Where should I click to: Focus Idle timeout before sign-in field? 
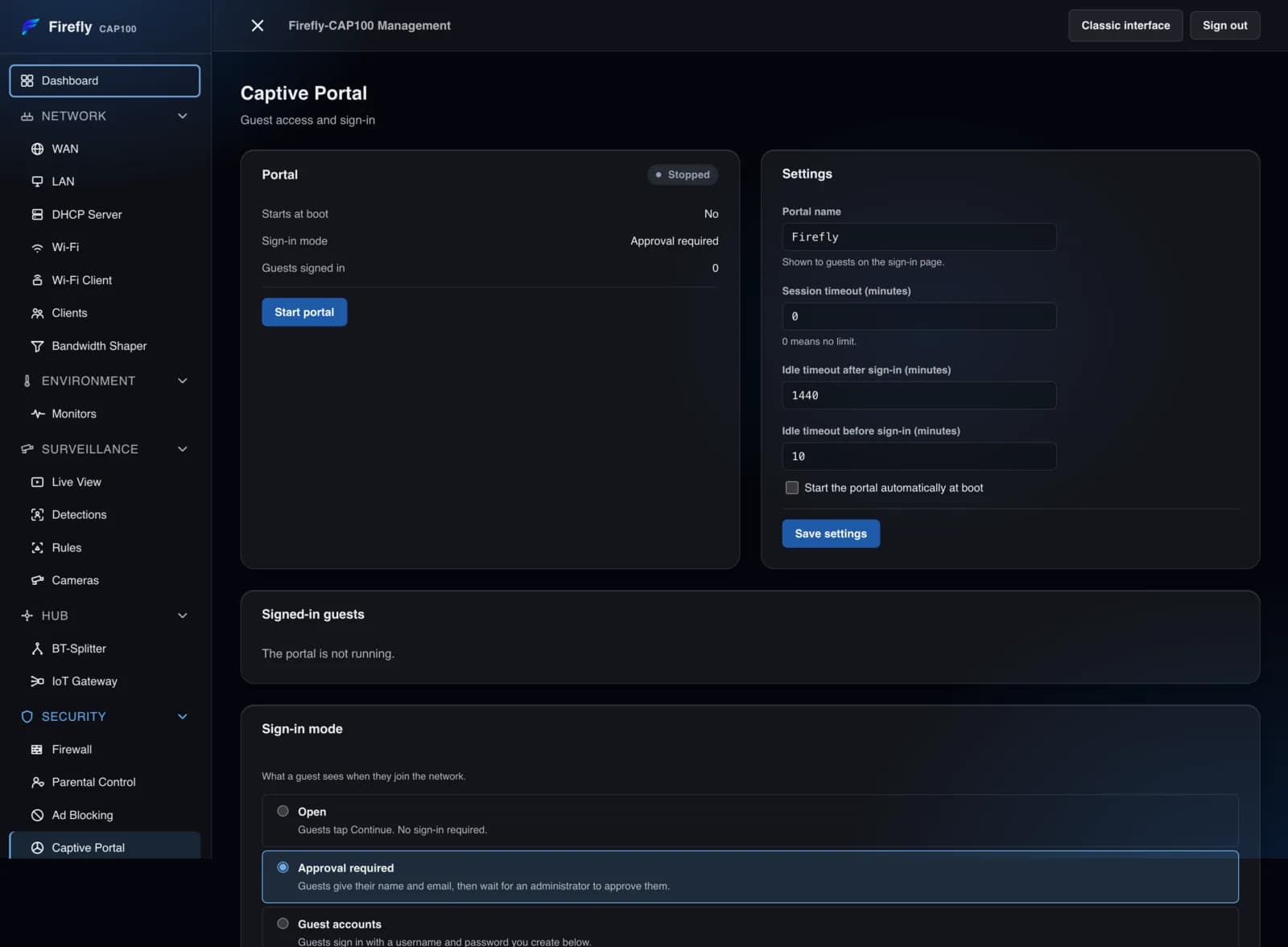[x=919, y=456]
